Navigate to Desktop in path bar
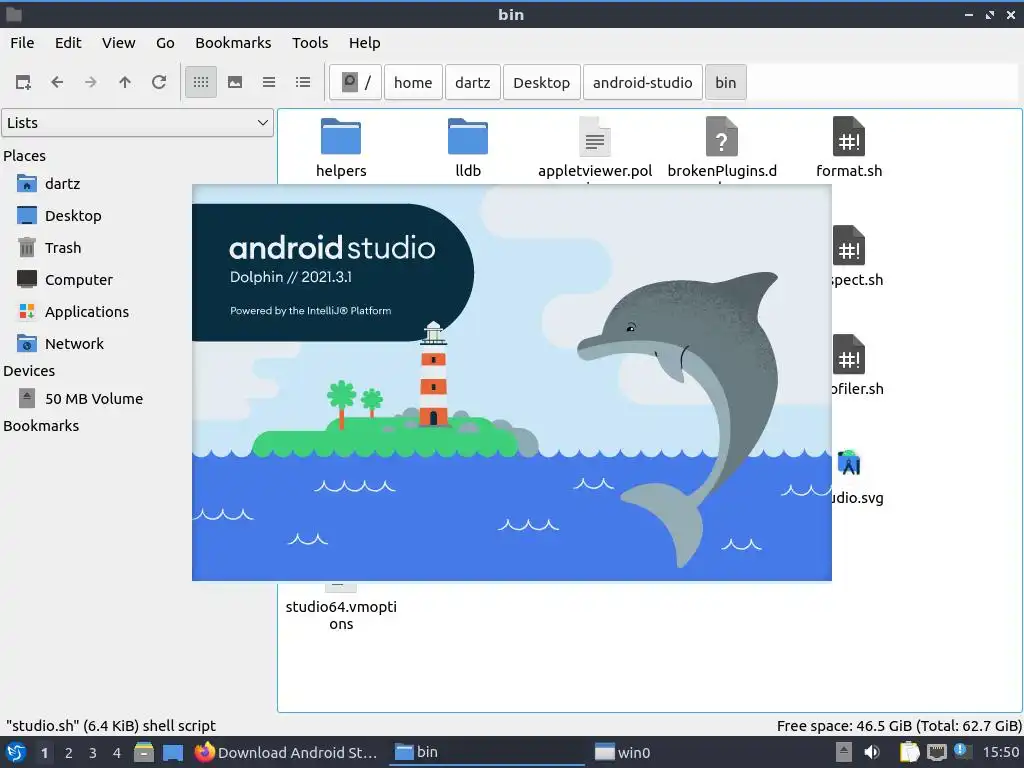This screenshot has width=1024, height=768. pyautogui.click(x=541, y=82)
